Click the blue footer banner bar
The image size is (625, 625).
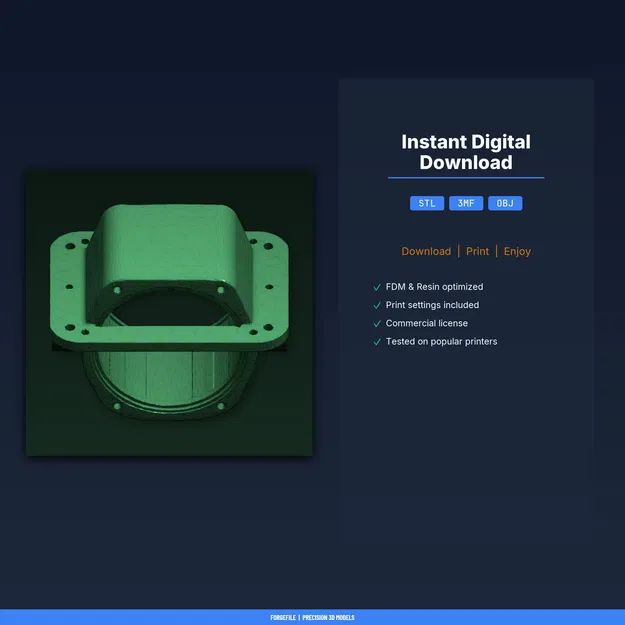pos(312,617)
